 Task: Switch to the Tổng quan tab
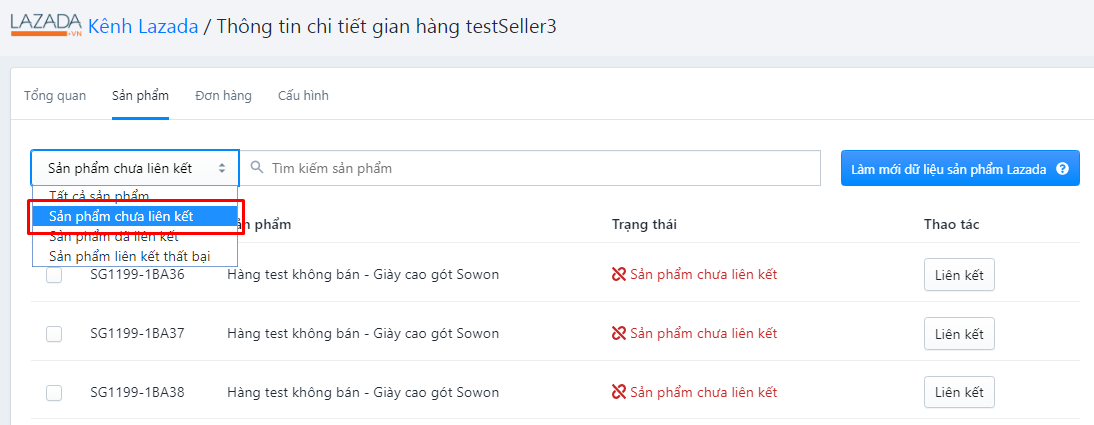[55, 96]
